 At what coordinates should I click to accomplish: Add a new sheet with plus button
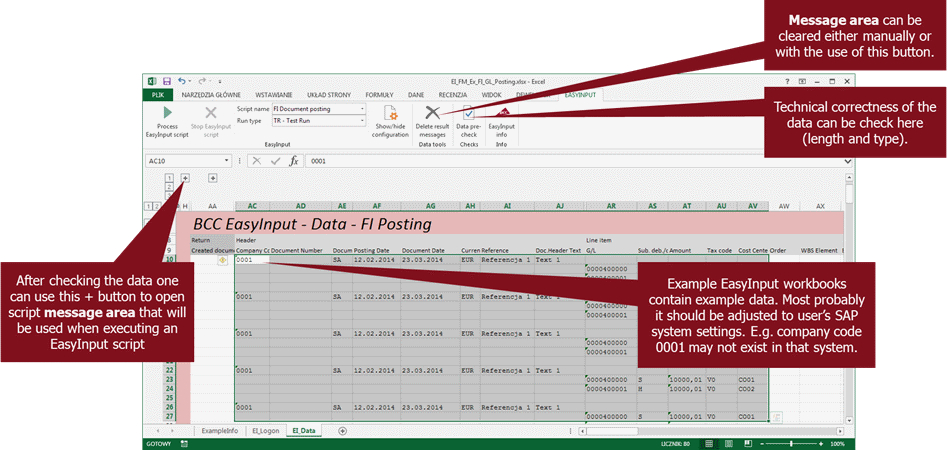coord(343,431)
